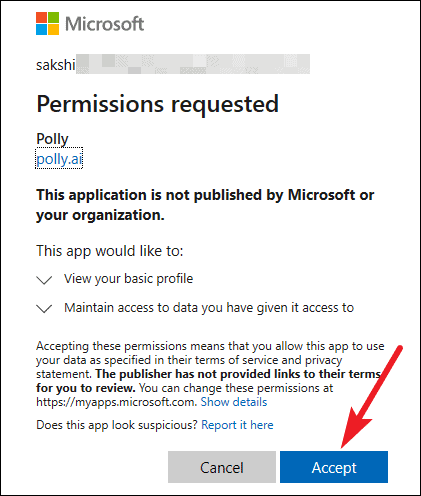This screenshot has width=421, height=496.
Task: Expand the chevron beside Maintain access to data
Action: pyautogui.click(x=44, y=309)
